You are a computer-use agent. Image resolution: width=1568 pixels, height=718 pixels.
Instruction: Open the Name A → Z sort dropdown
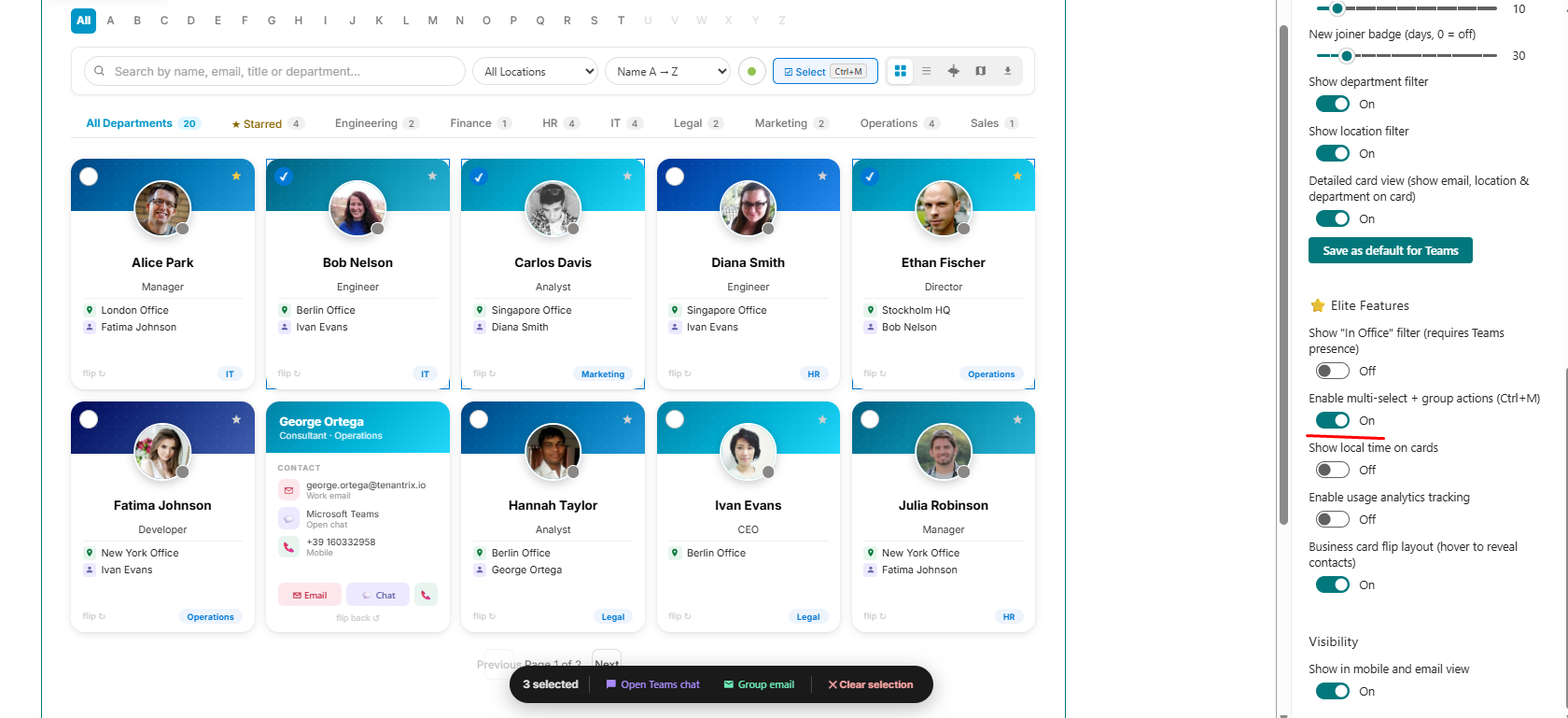tap(667, 71)
